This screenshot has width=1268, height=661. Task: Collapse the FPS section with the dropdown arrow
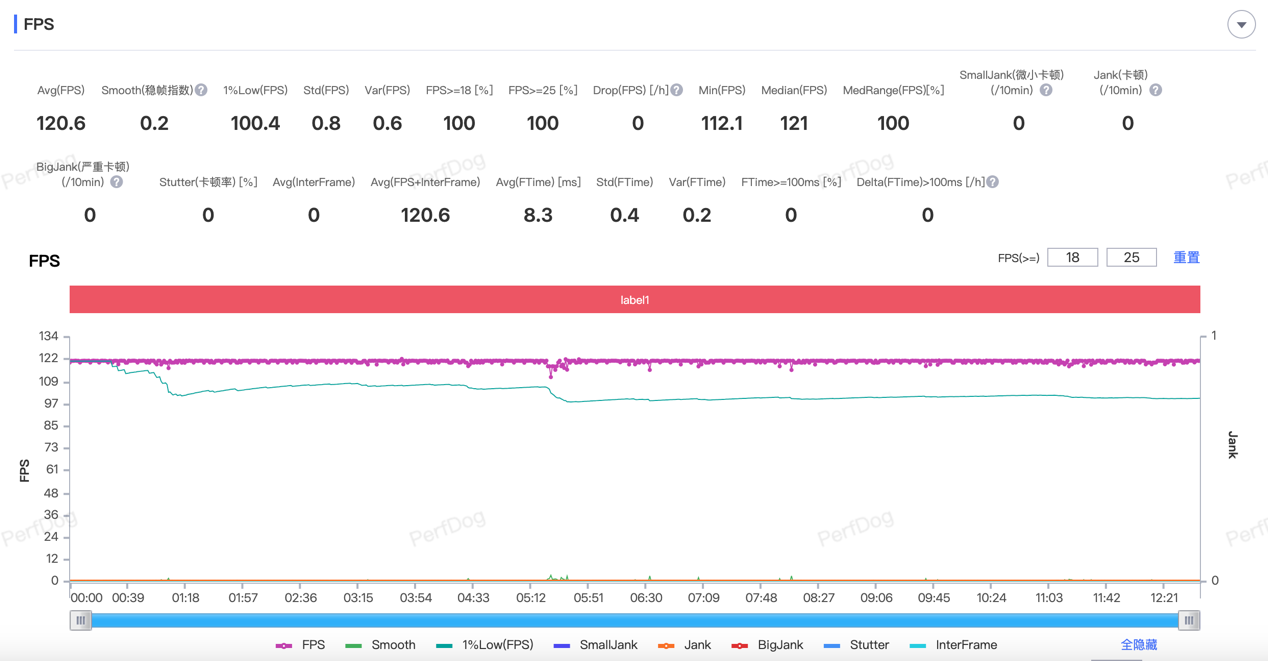click(x=1241, y=25)
